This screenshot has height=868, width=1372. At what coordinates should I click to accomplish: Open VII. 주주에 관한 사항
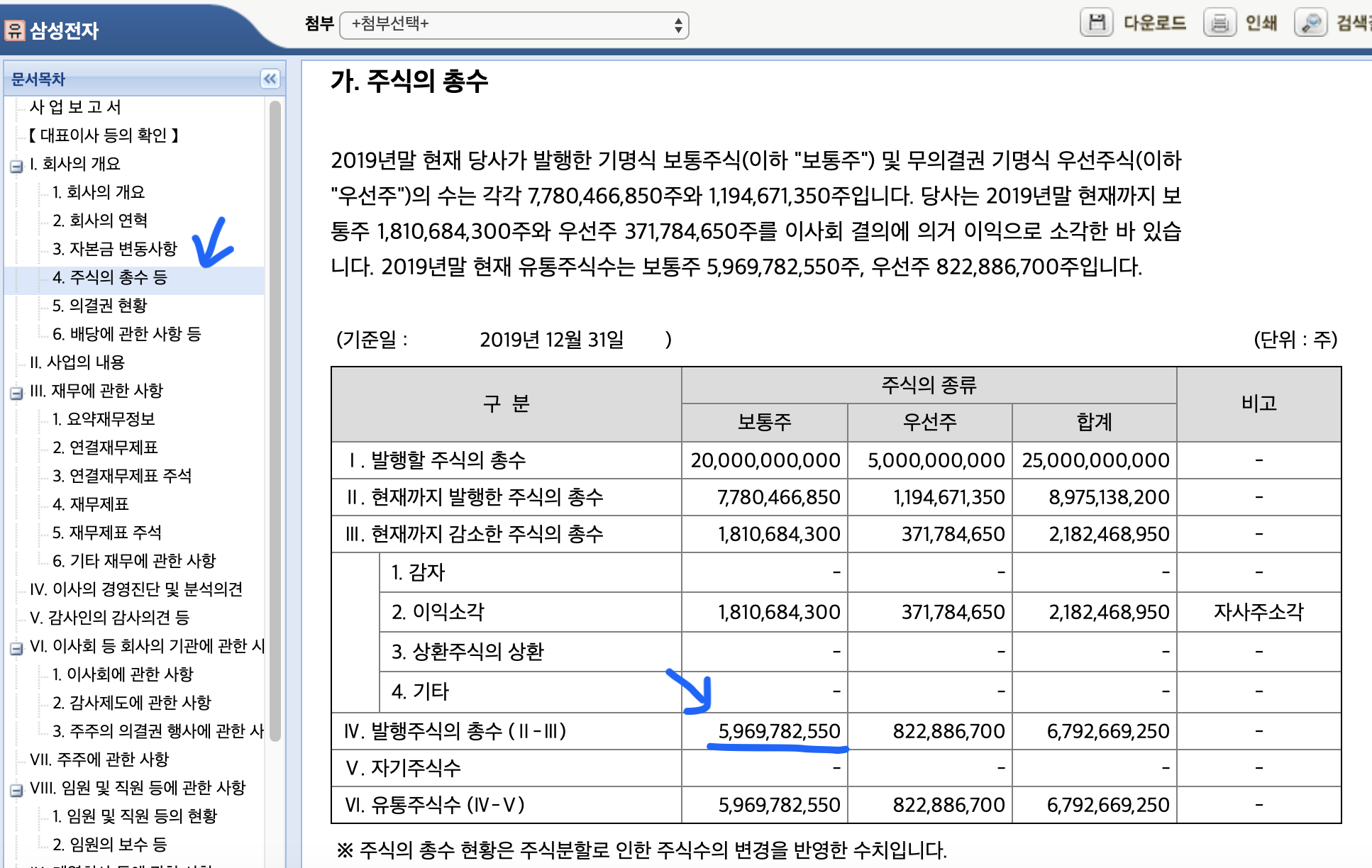[x=99, y=759]
